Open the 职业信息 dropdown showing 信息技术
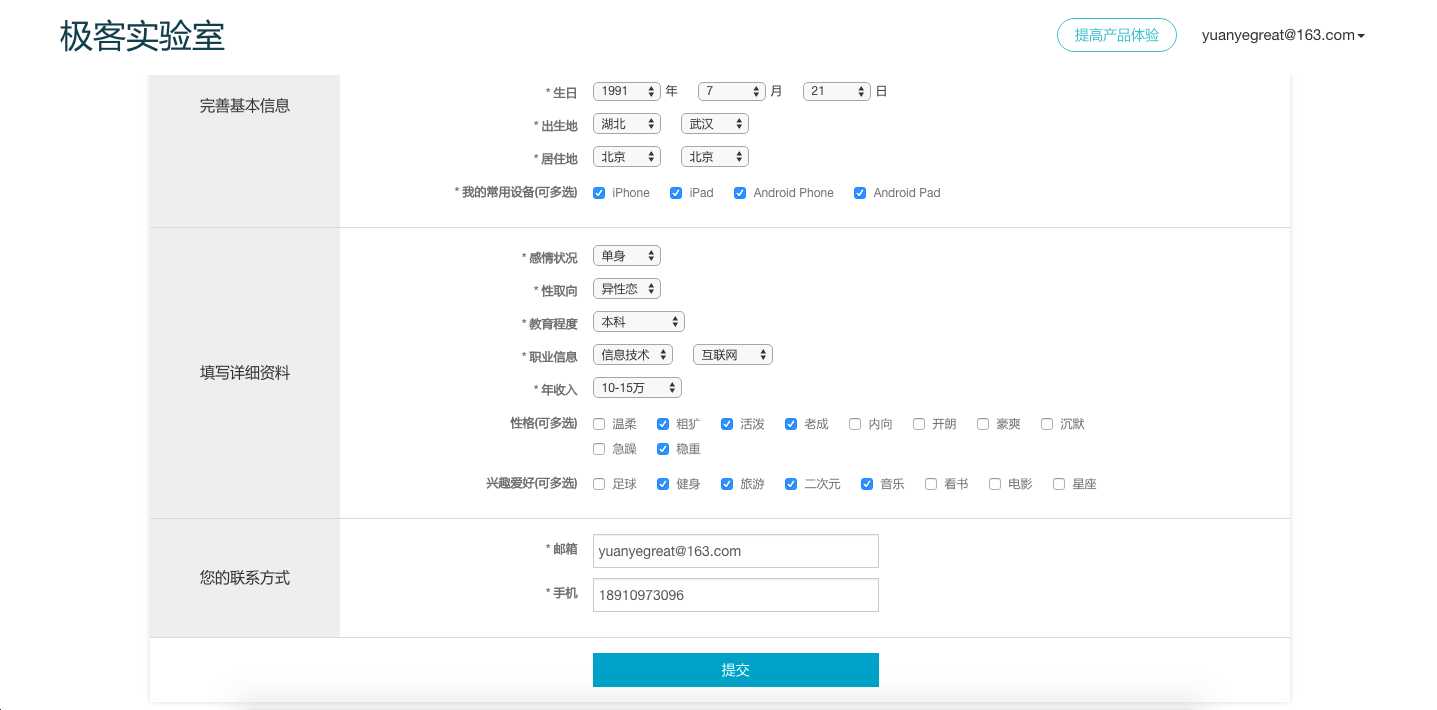This screenshot has height=710, width=1437. 633,355
